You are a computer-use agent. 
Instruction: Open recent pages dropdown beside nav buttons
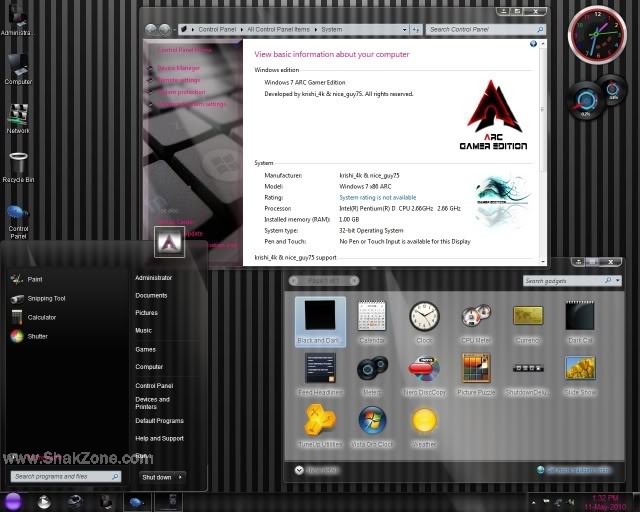click(174, 29)
